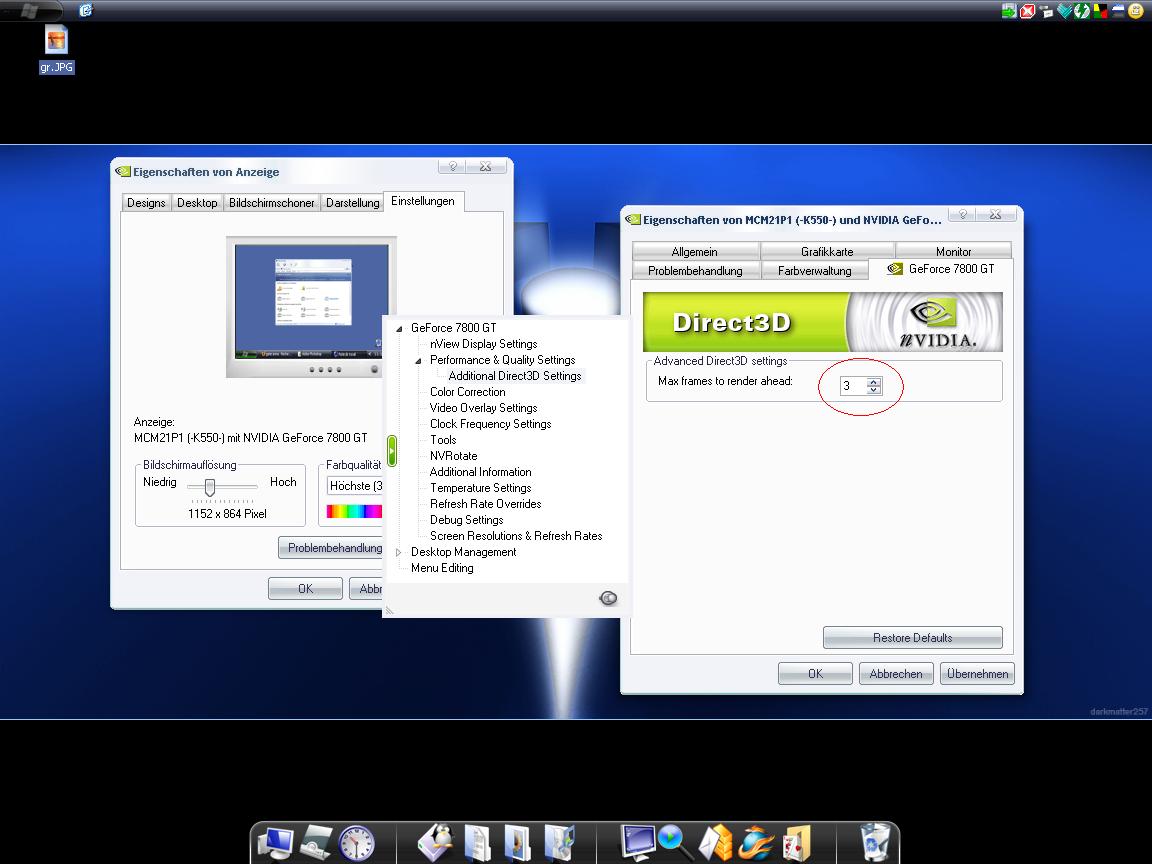Open the clock icon in the dock
The image size is (1152, 864).
point(356,842)
